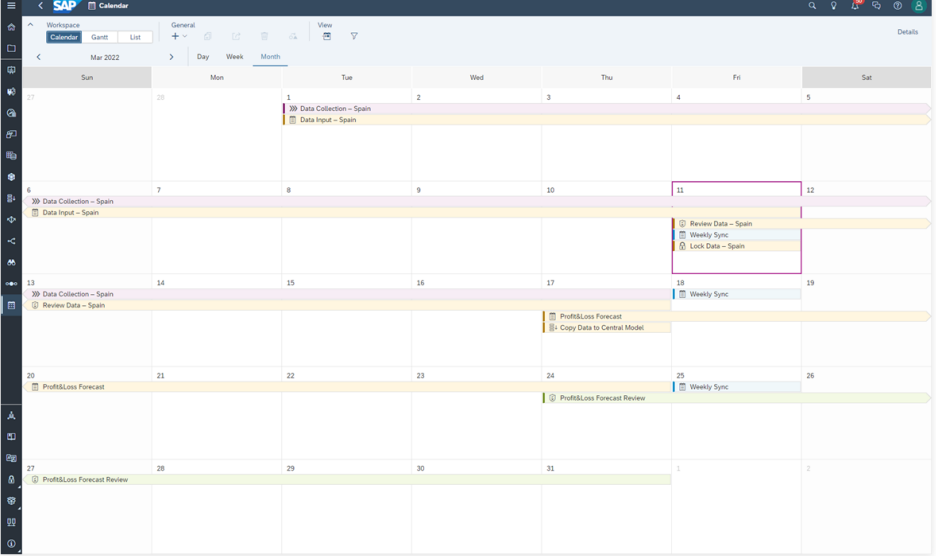This screenshot has height=556, width=936.
Task: Open search in the top bar
Action: [x=812, y=5]
